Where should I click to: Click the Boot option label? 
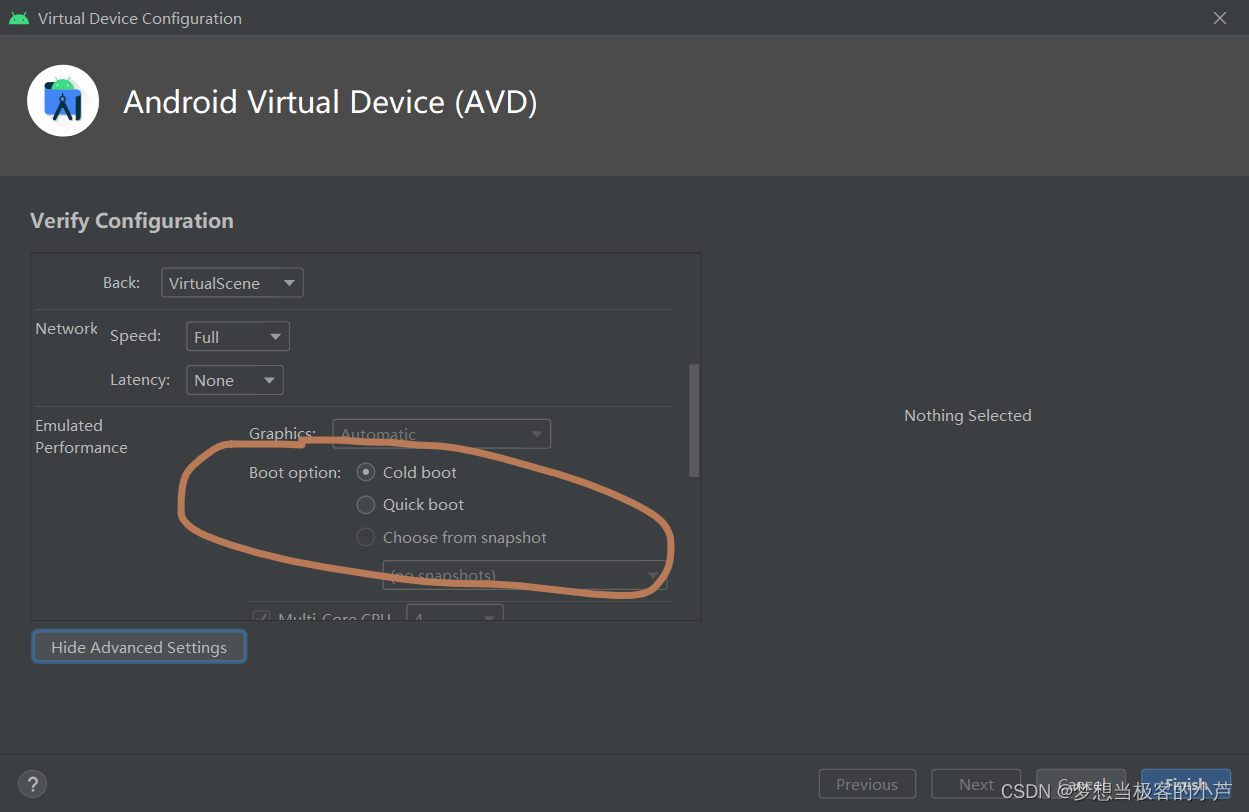tap(295, 472)
